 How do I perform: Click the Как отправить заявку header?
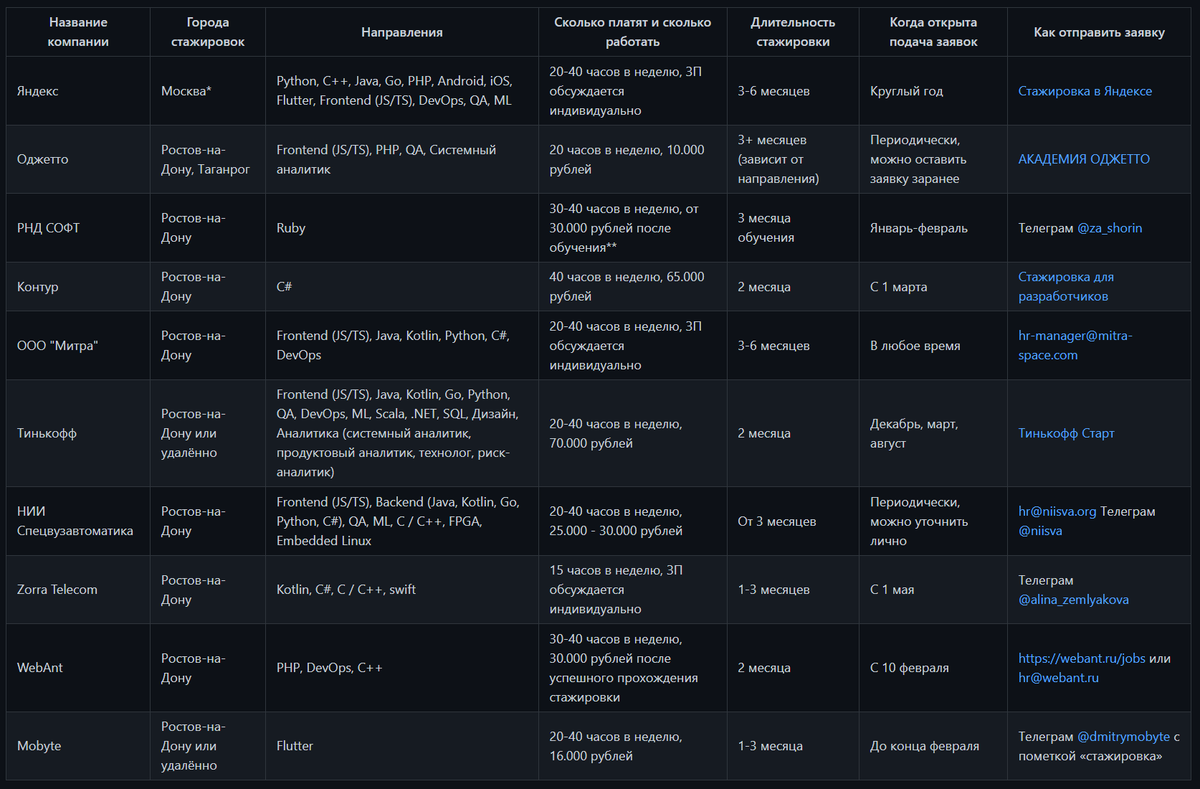click(1099, 32)
